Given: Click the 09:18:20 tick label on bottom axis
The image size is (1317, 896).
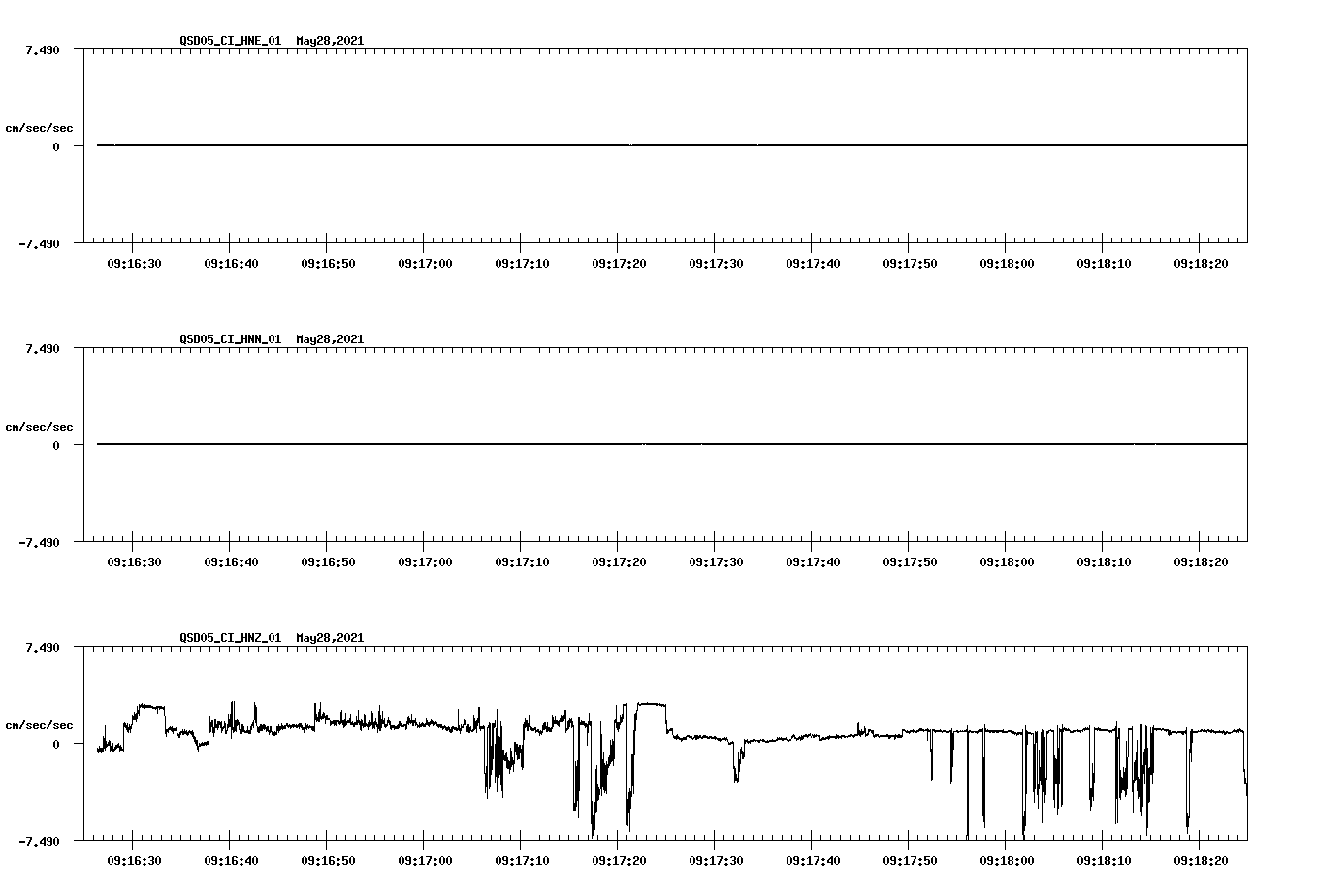Looking at the screenshot, I should (x=1199, y=859).
